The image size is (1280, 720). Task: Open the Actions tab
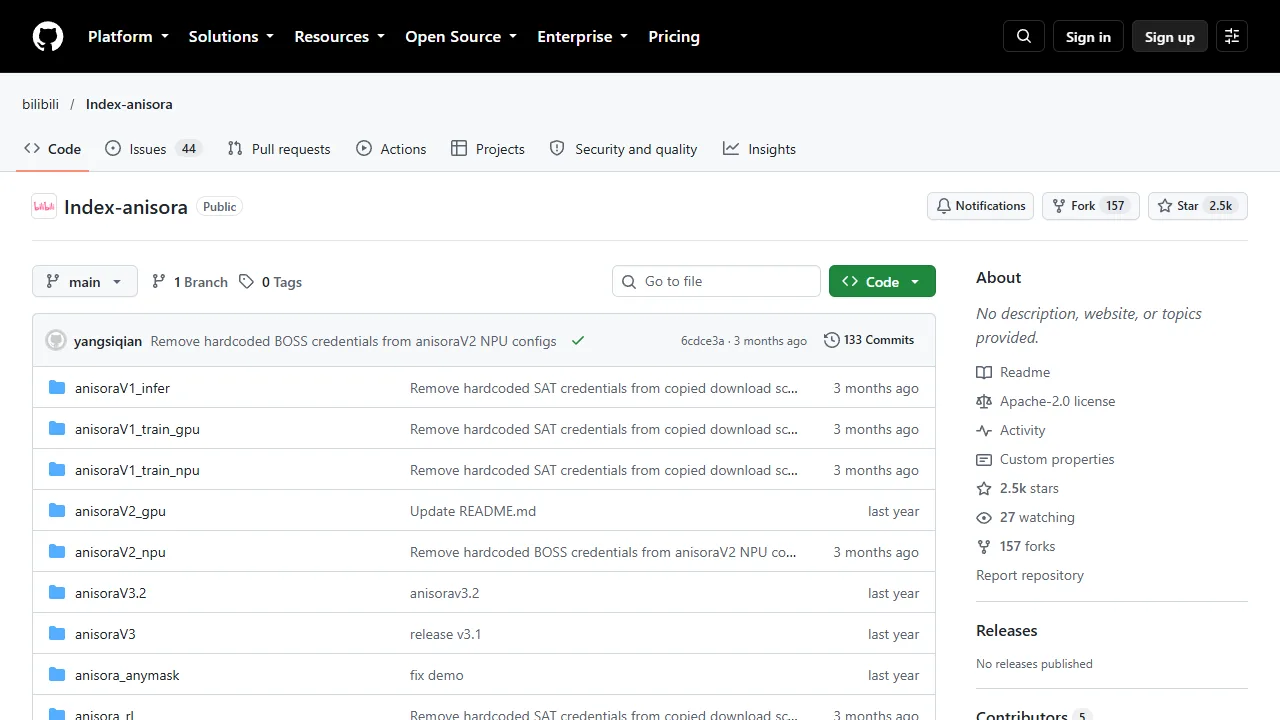391,149
